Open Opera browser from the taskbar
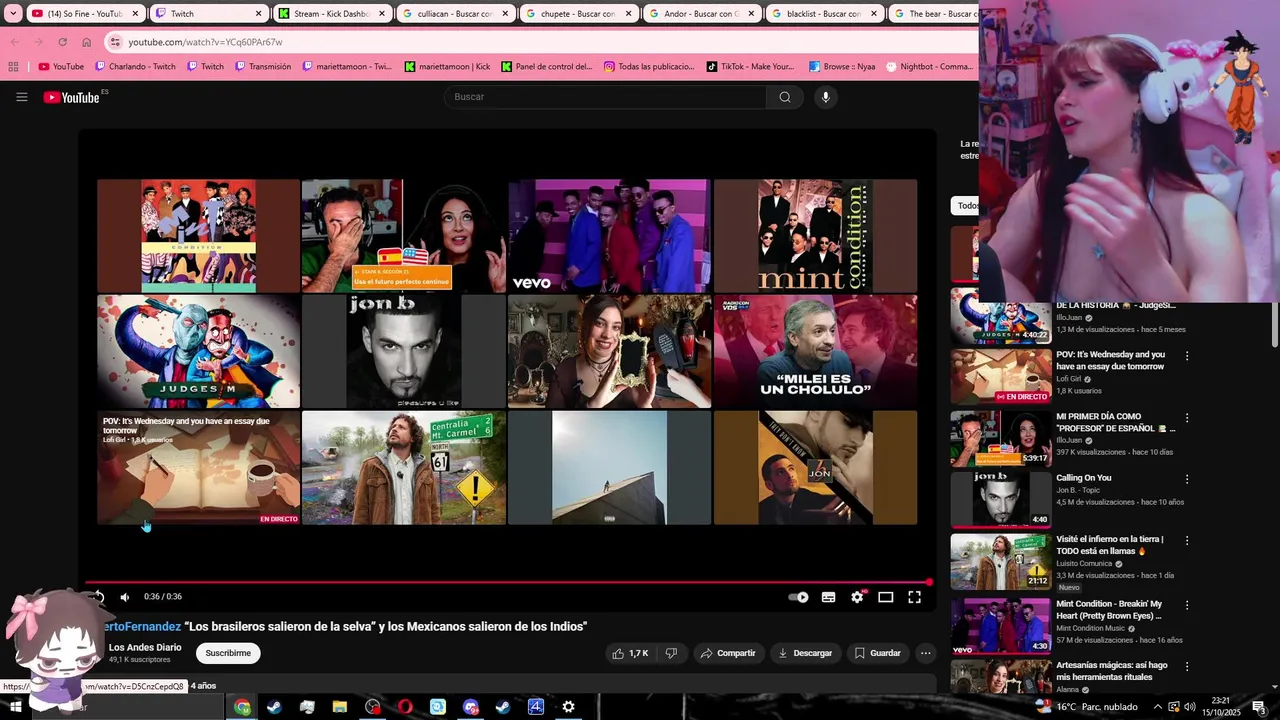The height and width of the screenshot is (720, 1280). pyautogui.click(x=405, y=707)
